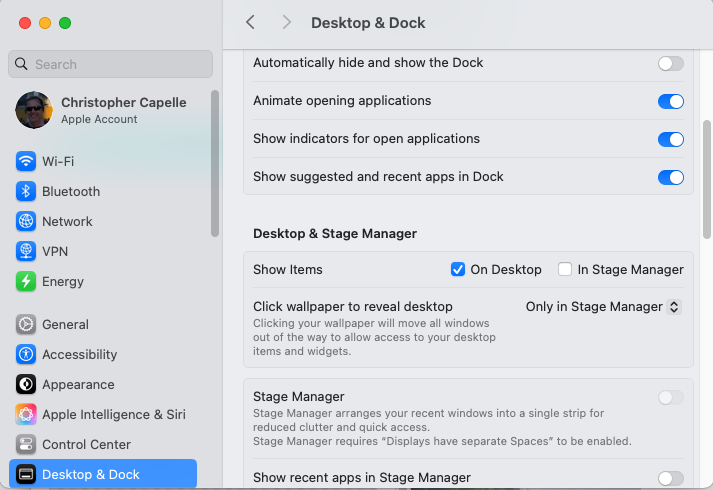Select the Bluetooth icon in sidebar

(x=26, y=191)
